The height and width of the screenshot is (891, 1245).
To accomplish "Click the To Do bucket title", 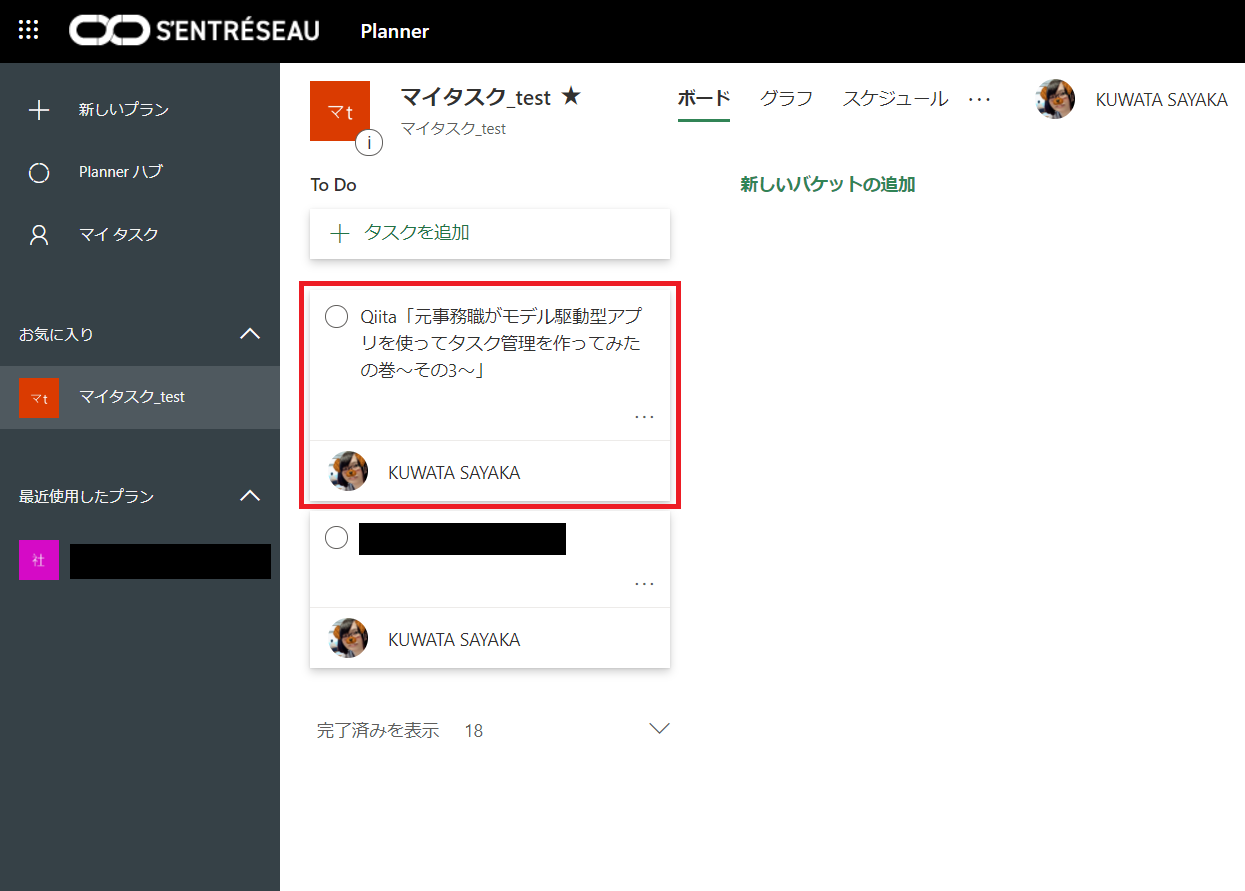I will [333, 185].
